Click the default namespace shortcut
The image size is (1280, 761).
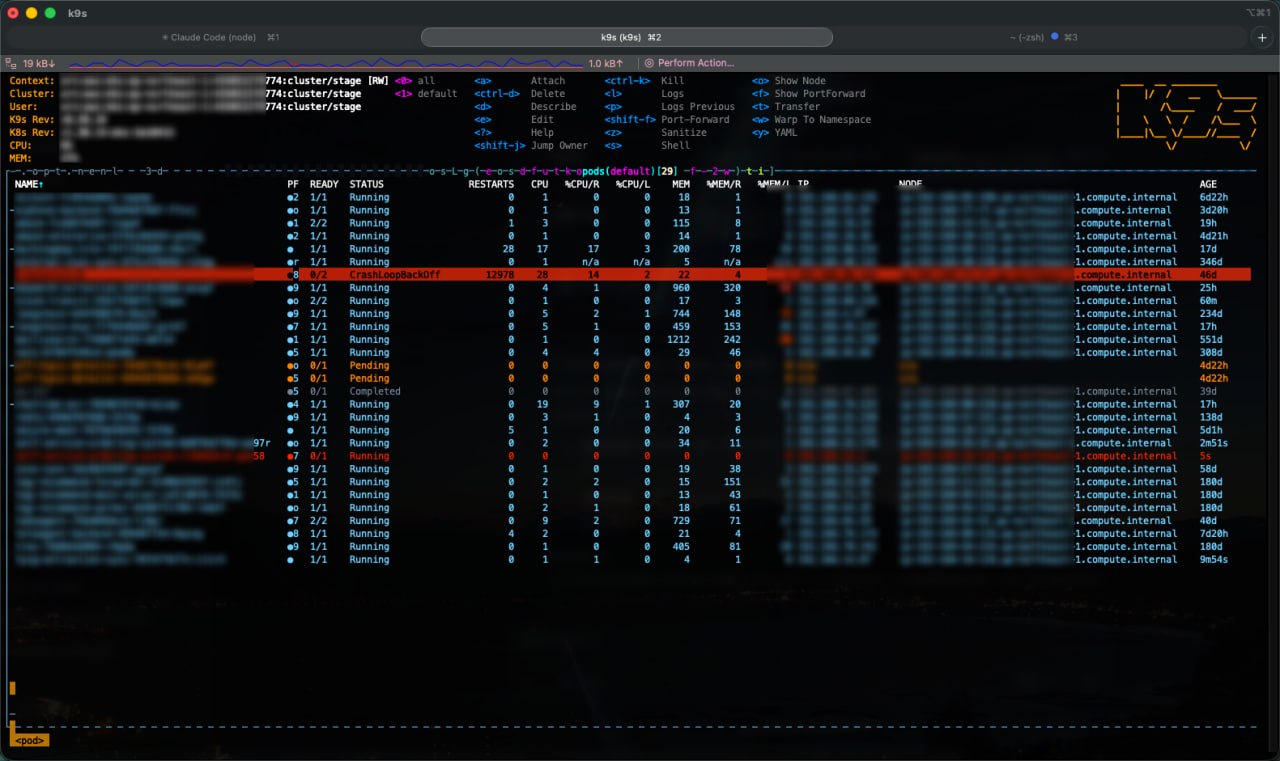point(436,94)
